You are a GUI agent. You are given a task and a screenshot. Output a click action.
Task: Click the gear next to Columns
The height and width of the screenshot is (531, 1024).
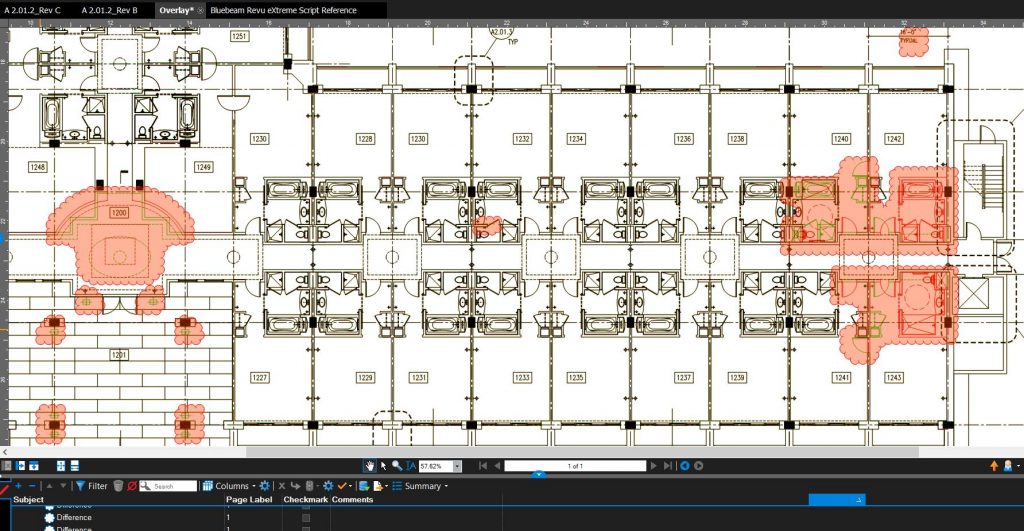point(264,486)
